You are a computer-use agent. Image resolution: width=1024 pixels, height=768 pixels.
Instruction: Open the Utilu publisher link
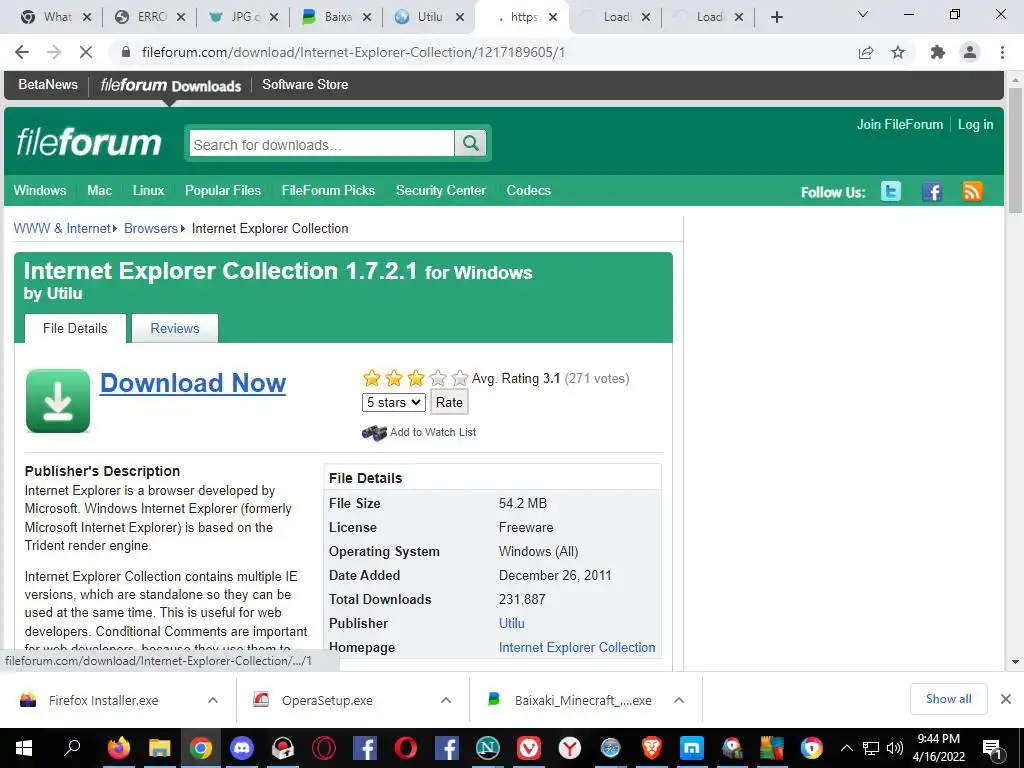[511, 623]
